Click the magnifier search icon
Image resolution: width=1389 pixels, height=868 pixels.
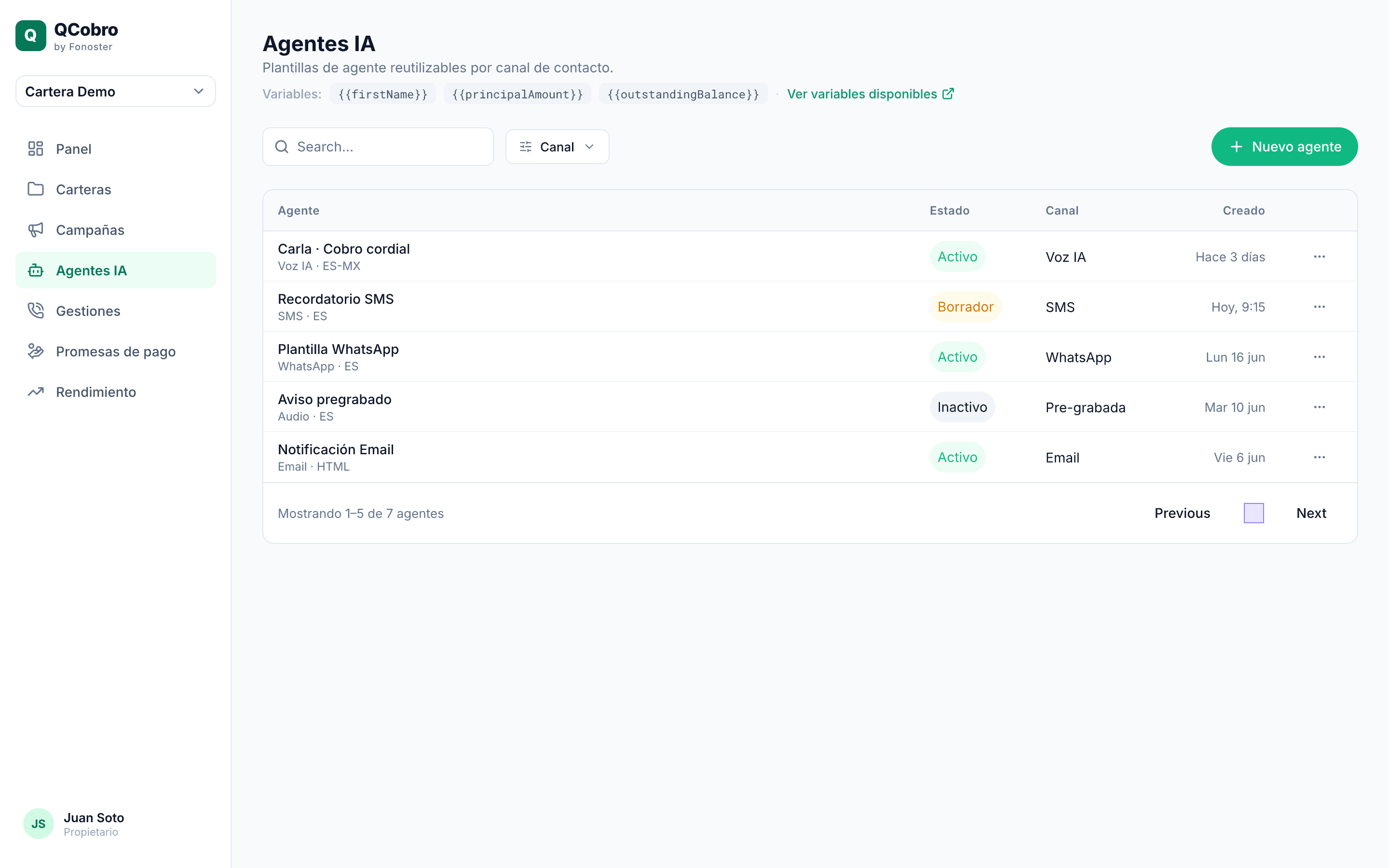[x=282, y=147]
